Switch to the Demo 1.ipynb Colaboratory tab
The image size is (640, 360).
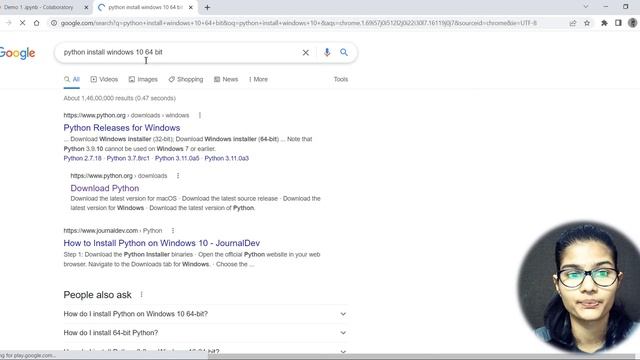coord(39,7)
